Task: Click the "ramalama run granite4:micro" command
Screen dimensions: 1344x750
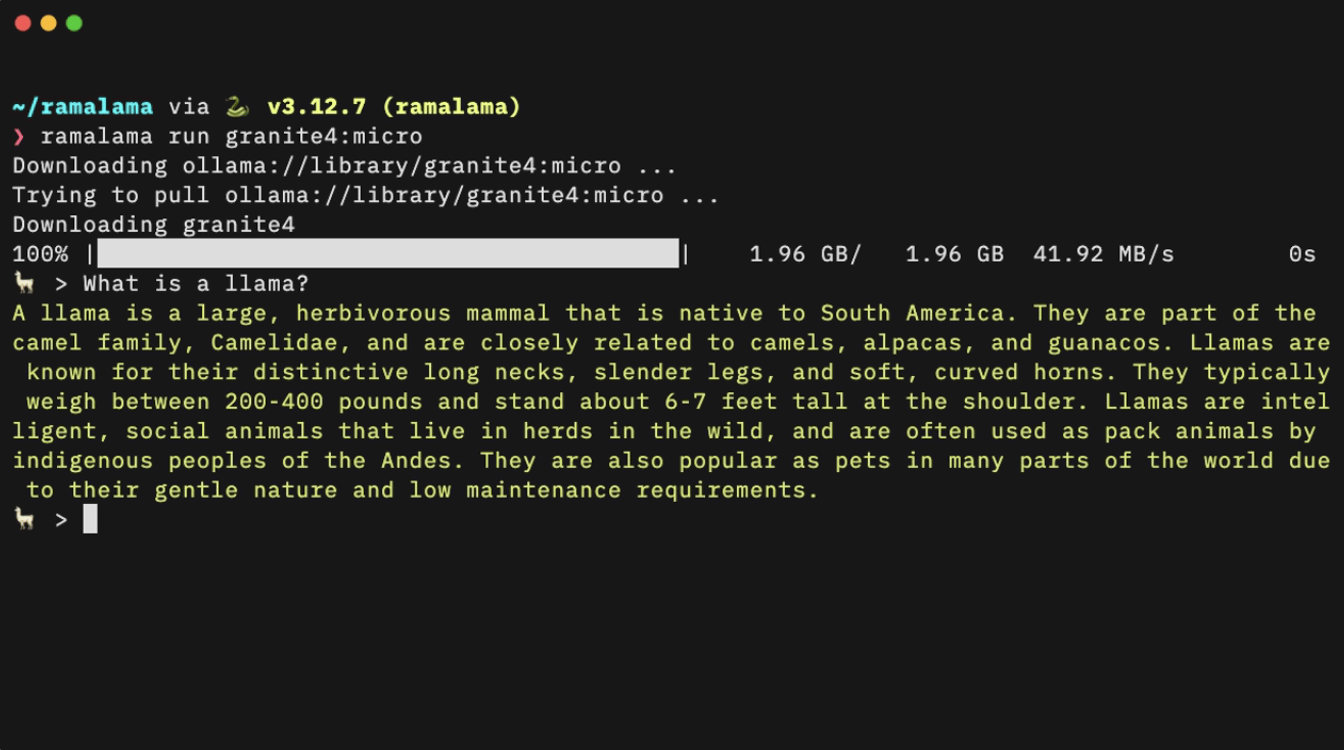Action: pyautogui.click(x=231, y=137)
